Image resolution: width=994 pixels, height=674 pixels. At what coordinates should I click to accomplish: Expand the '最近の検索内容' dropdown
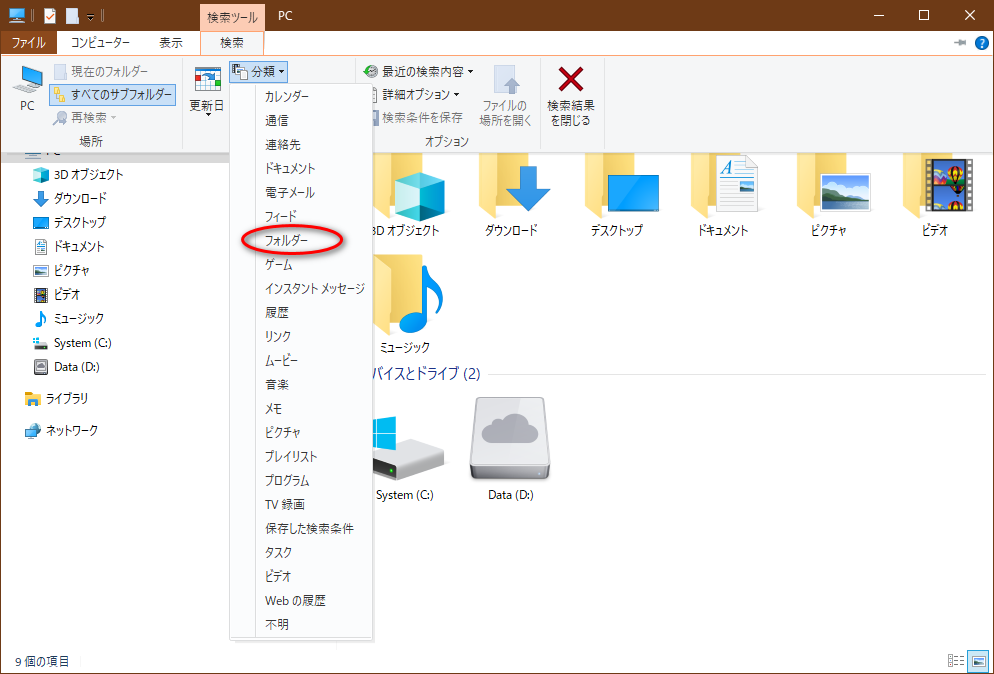point(419,72)
